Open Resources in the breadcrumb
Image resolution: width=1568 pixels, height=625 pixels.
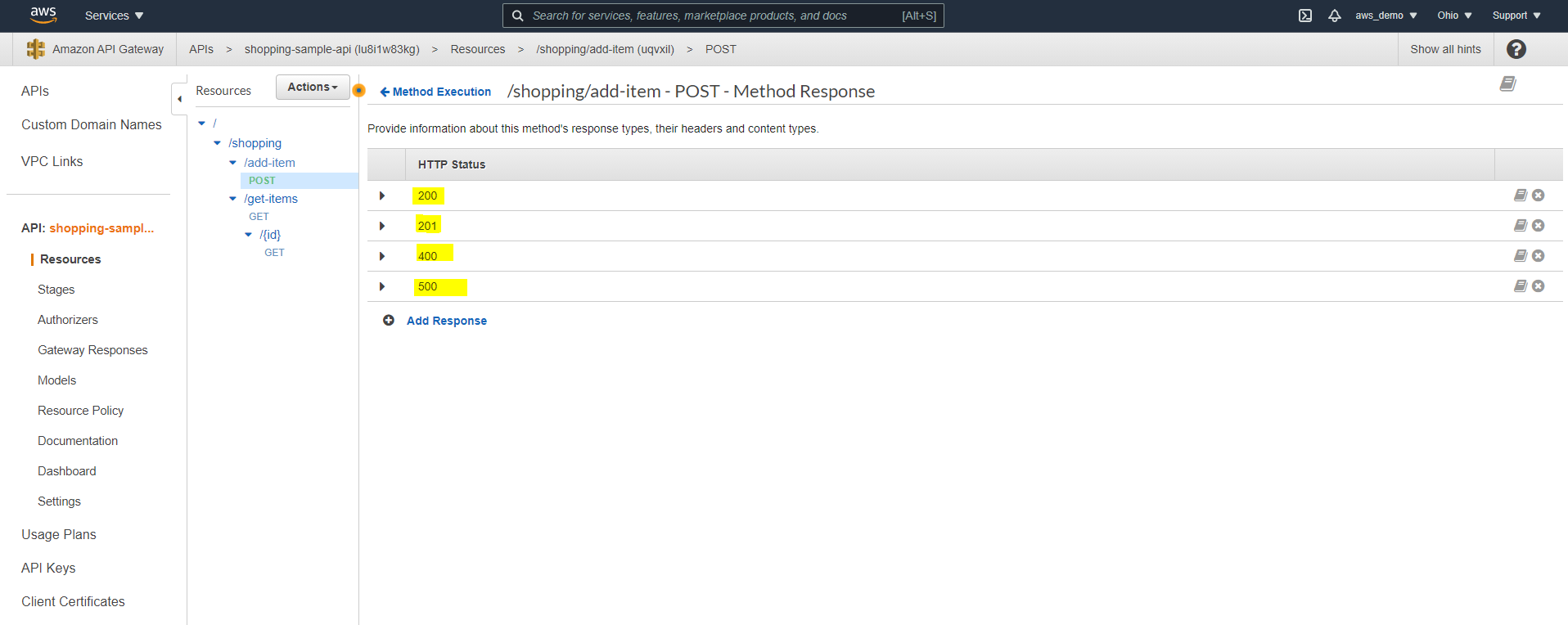[x=478, y=49]
